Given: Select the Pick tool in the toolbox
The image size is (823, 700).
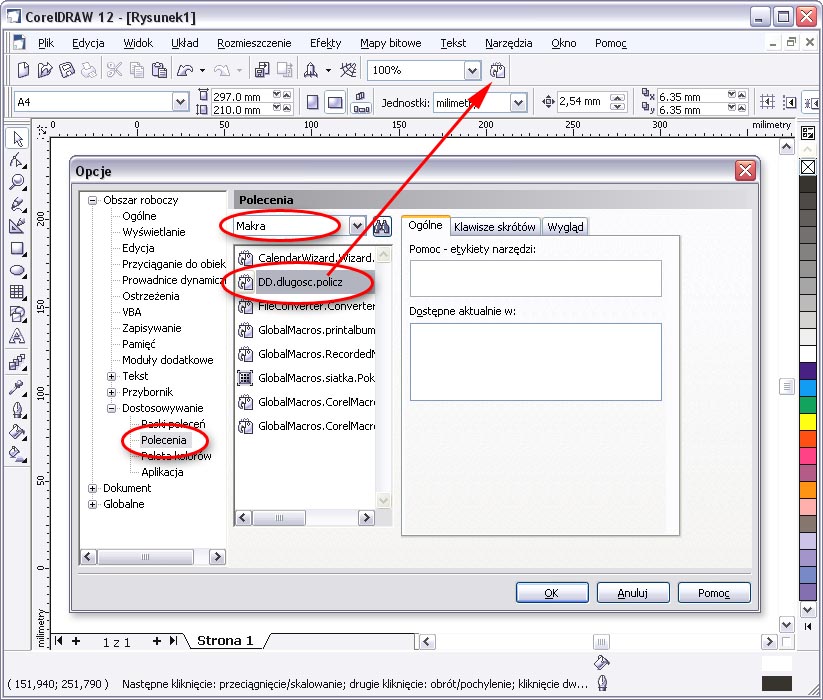Looking at the screenshot, I should [x=16, y=138].
